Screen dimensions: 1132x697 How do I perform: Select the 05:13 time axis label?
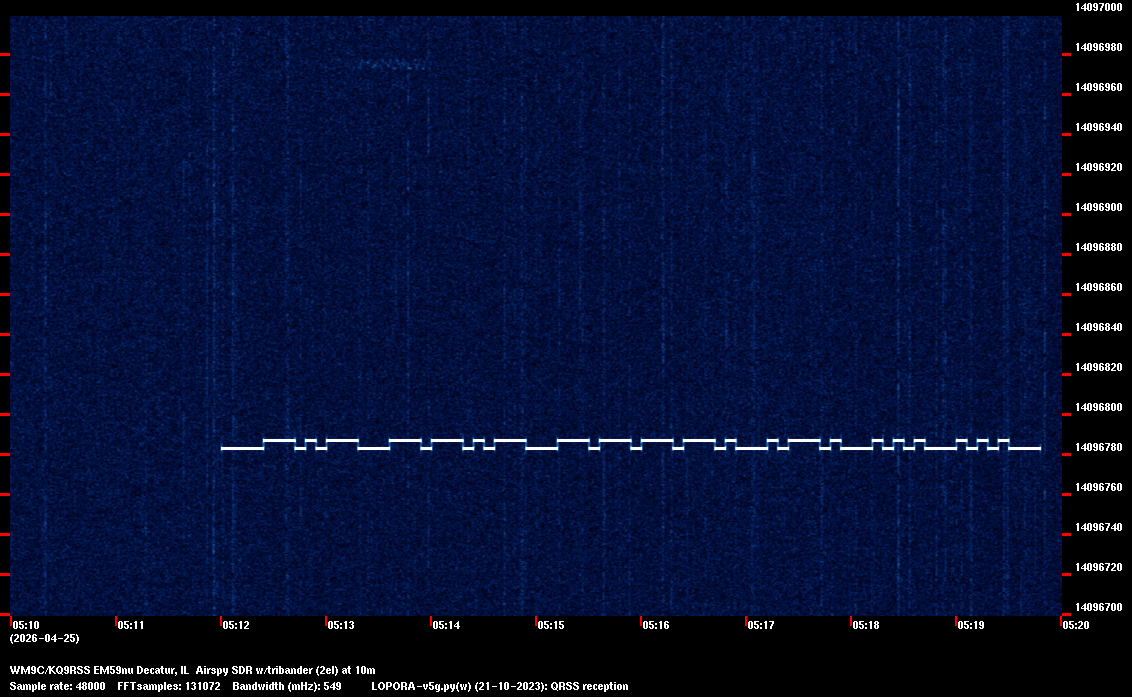coord(341,625)
